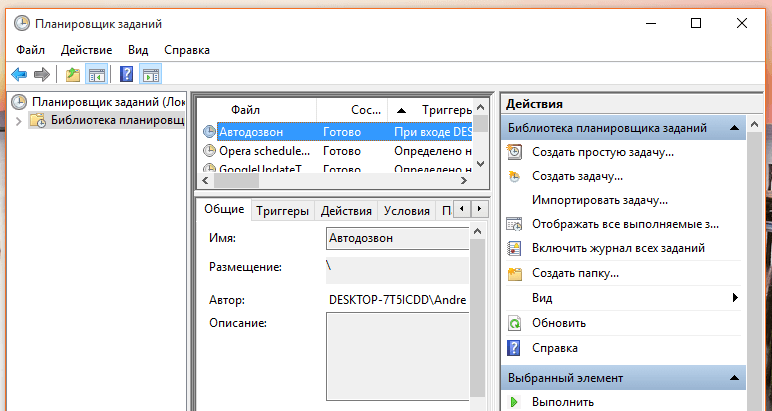Open the Действие menu

86,49
